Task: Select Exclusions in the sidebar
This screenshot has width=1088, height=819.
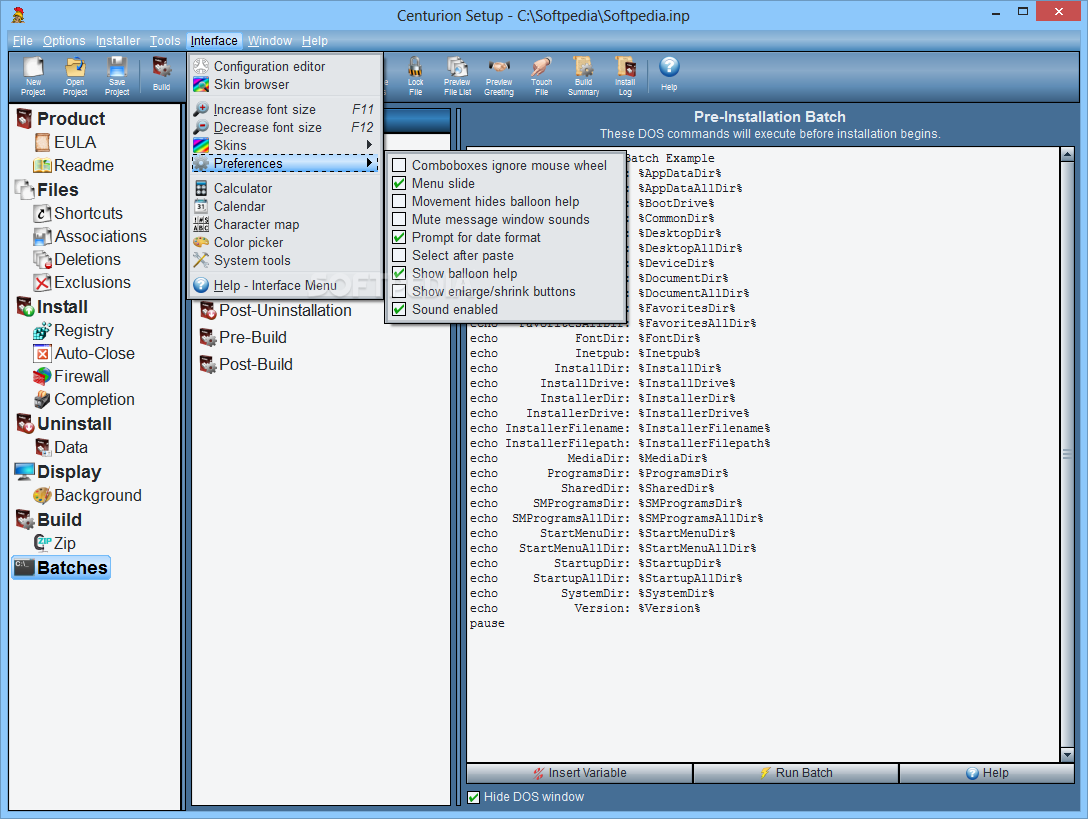Action: [82, 282]
